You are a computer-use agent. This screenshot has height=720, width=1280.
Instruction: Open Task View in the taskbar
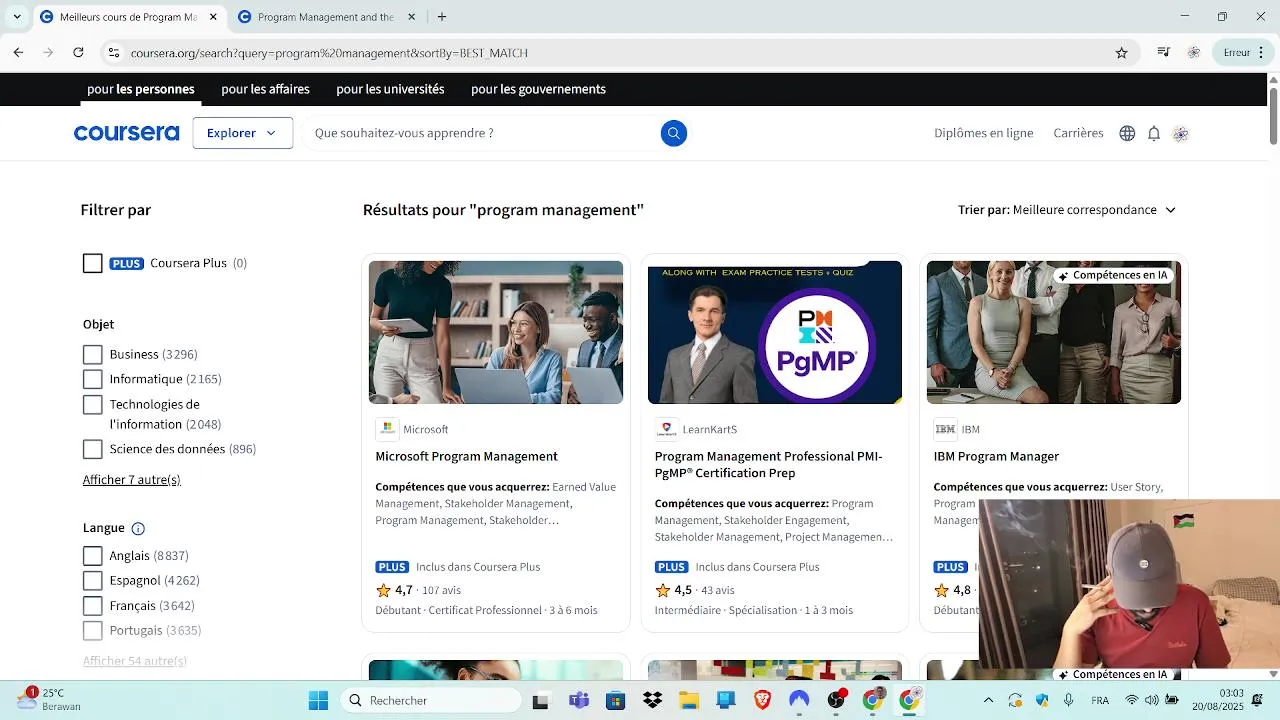tap(540, 701)
